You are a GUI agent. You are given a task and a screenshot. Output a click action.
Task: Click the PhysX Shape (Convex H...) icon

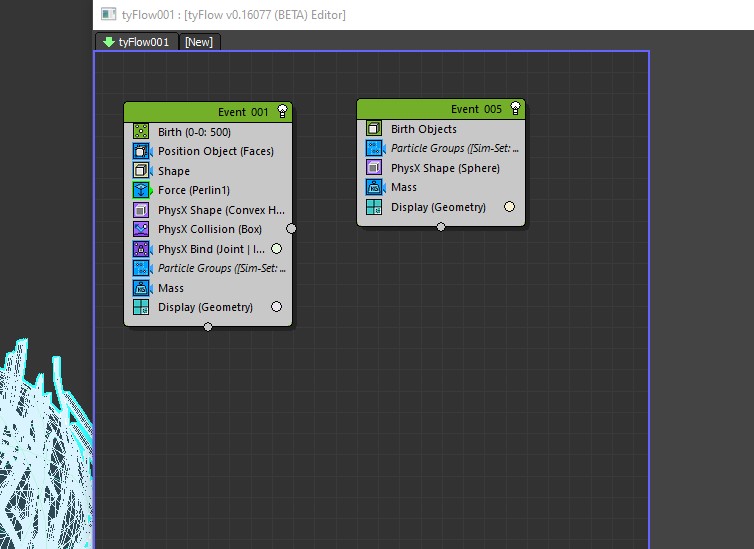(x=141, y=210)
